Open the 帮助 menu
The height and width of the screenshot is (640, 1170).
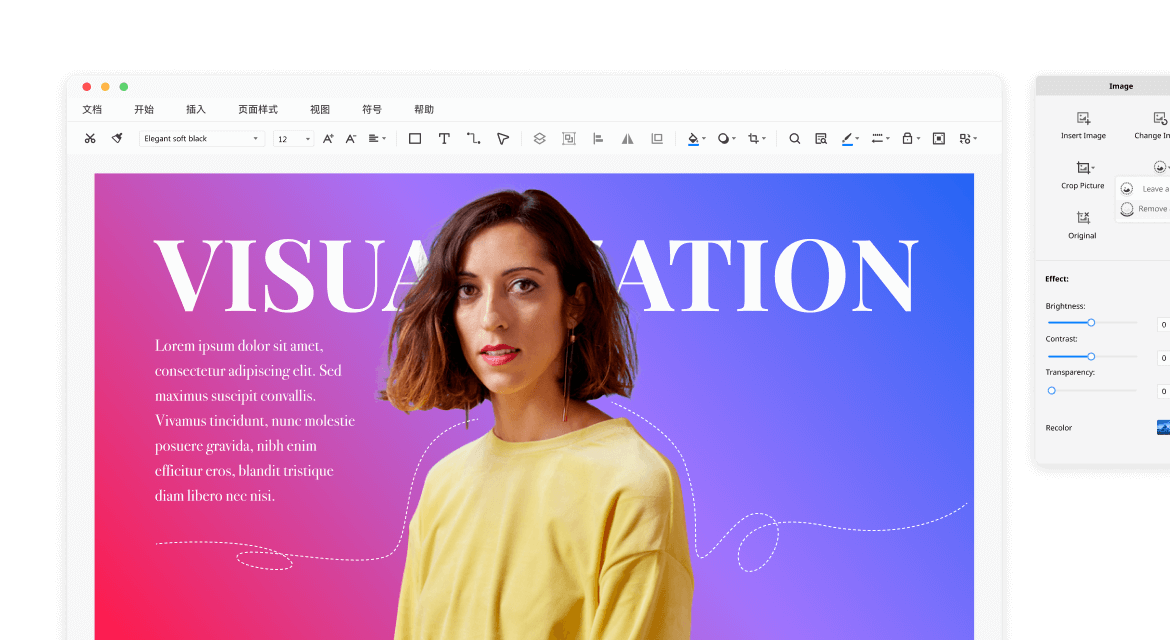click(x=424, y=110)
